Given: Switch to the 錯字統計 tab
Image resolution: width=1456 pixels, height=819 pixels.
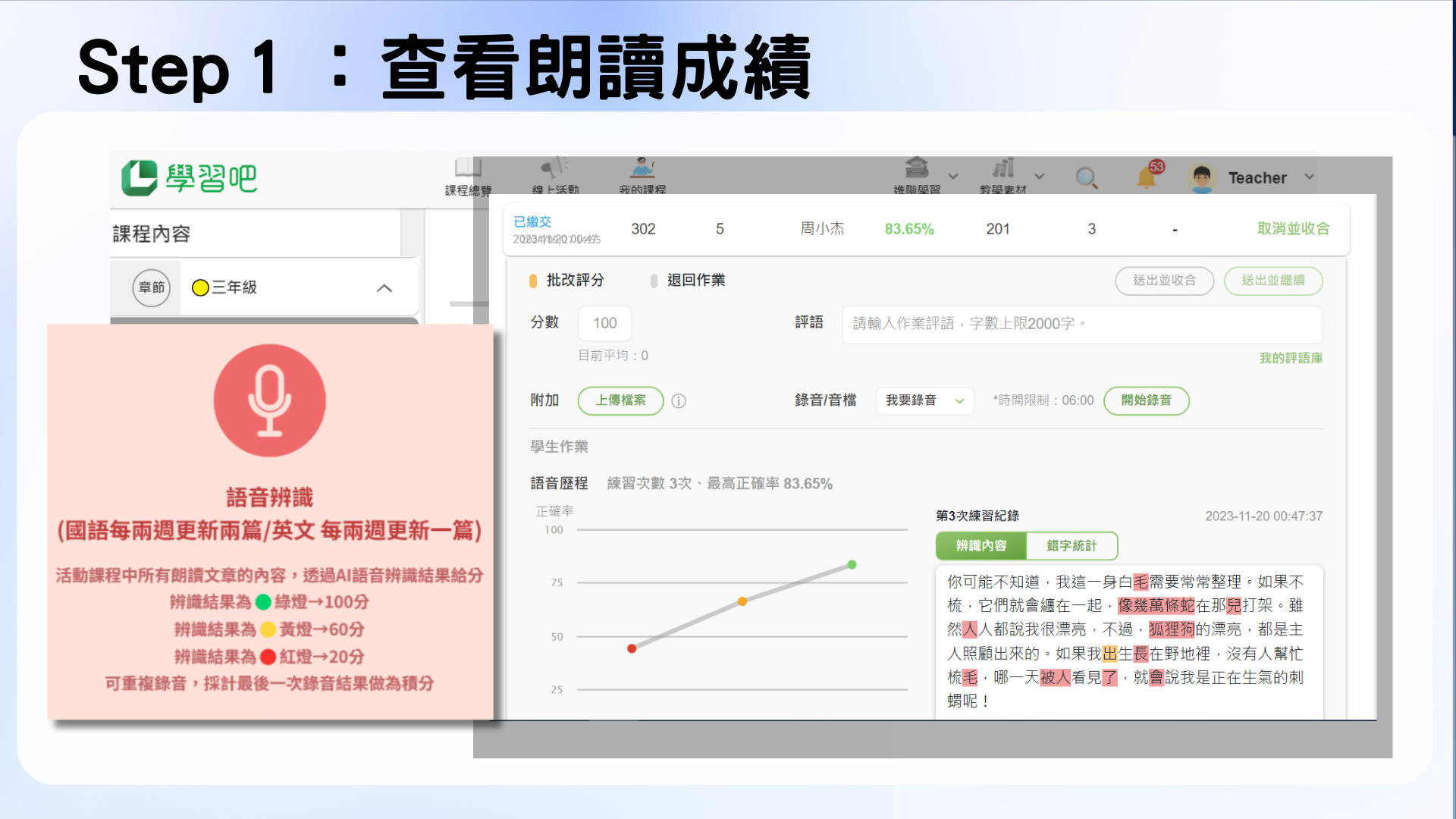Looking at the screenshot, I should [x=1072, y=545].
